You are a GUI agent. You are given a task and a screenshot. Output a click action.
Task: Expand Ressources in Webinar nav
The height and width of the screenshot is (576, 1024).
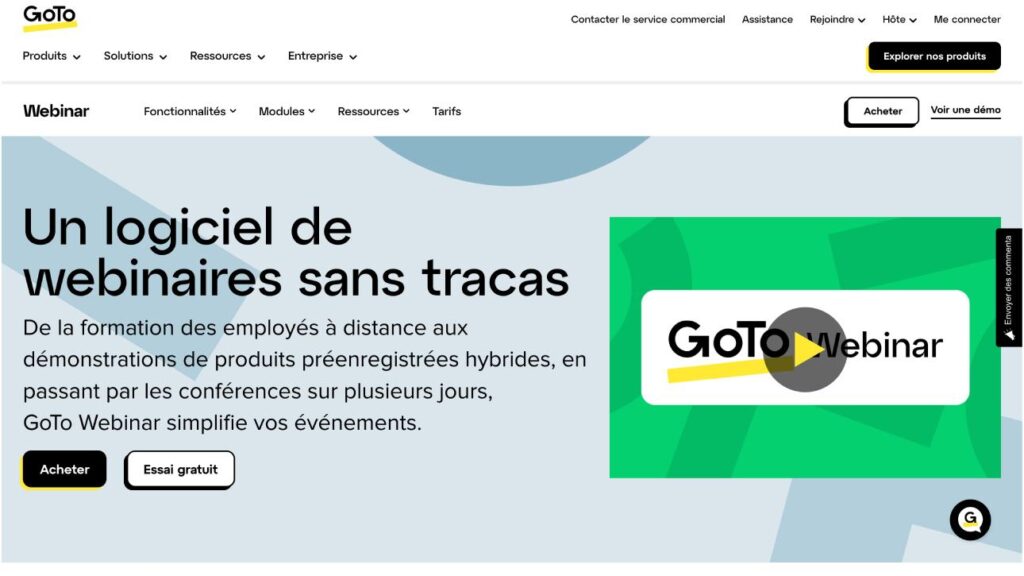pyautogui.click(x=374, y=111)
